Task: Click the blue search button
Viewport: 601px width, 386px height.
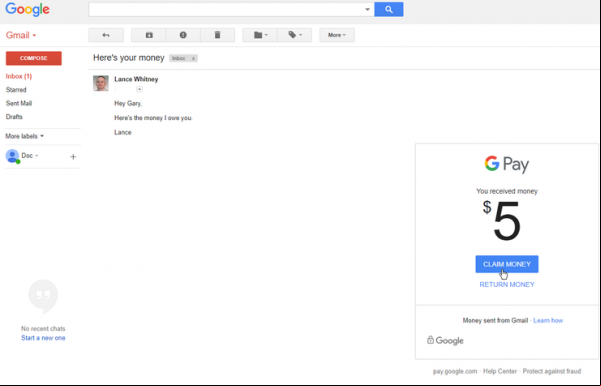Action: (x=389, y=10)
